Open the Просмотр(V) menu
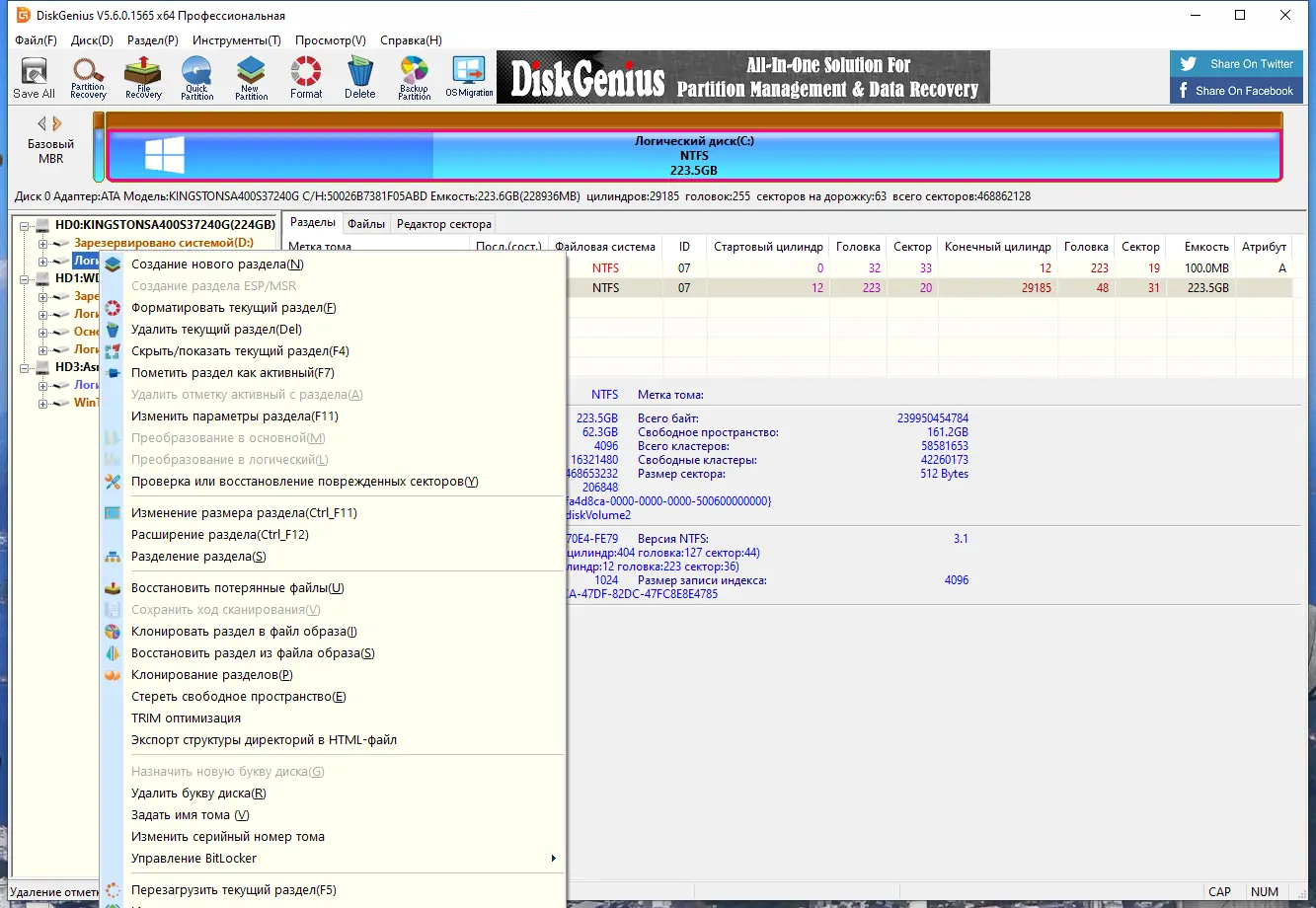Viewport: 1316px width, 908px height. click(331, 40)
